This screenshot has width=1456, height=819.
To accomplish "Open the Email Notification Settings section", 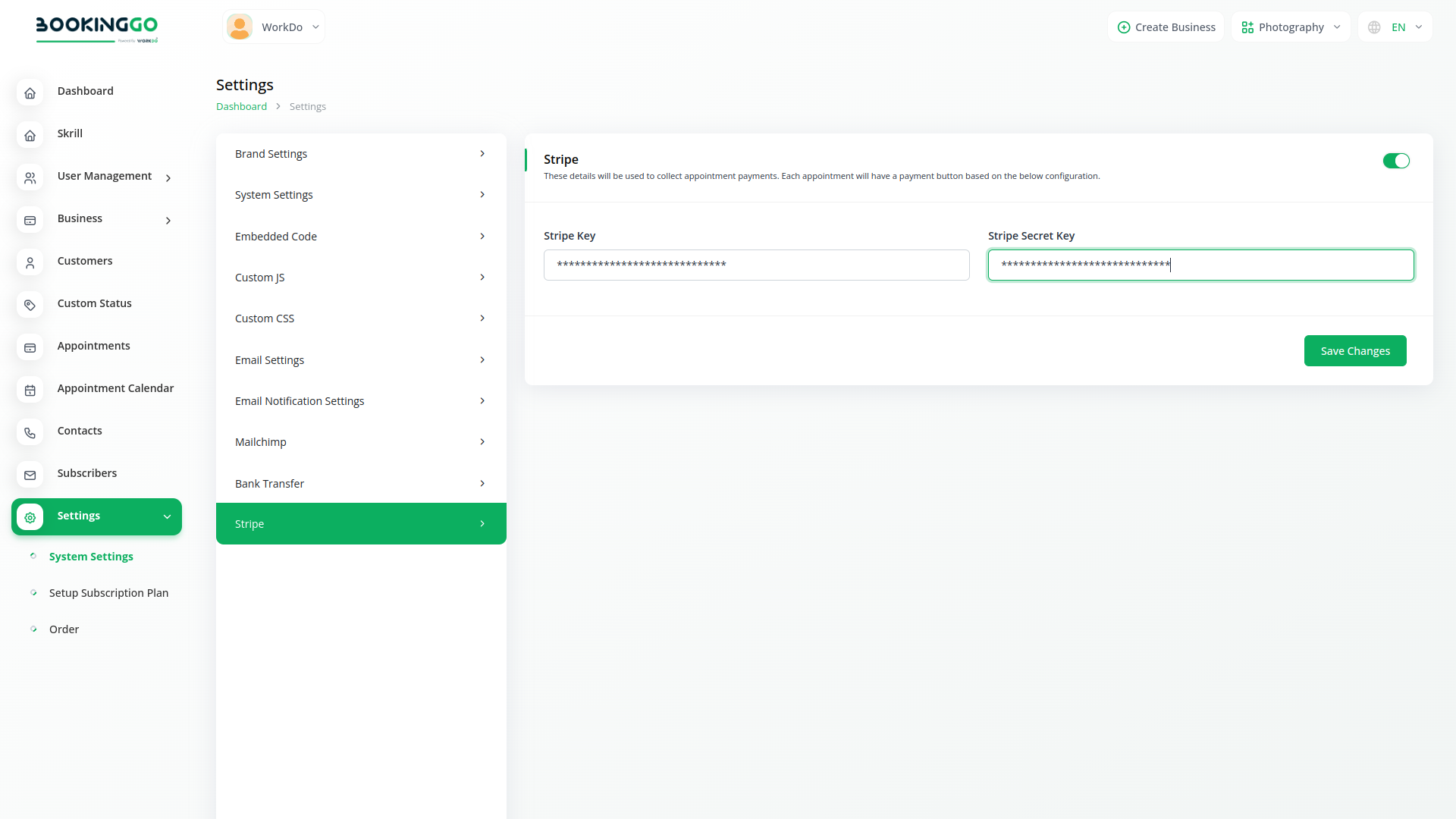I will pos(361,400).
